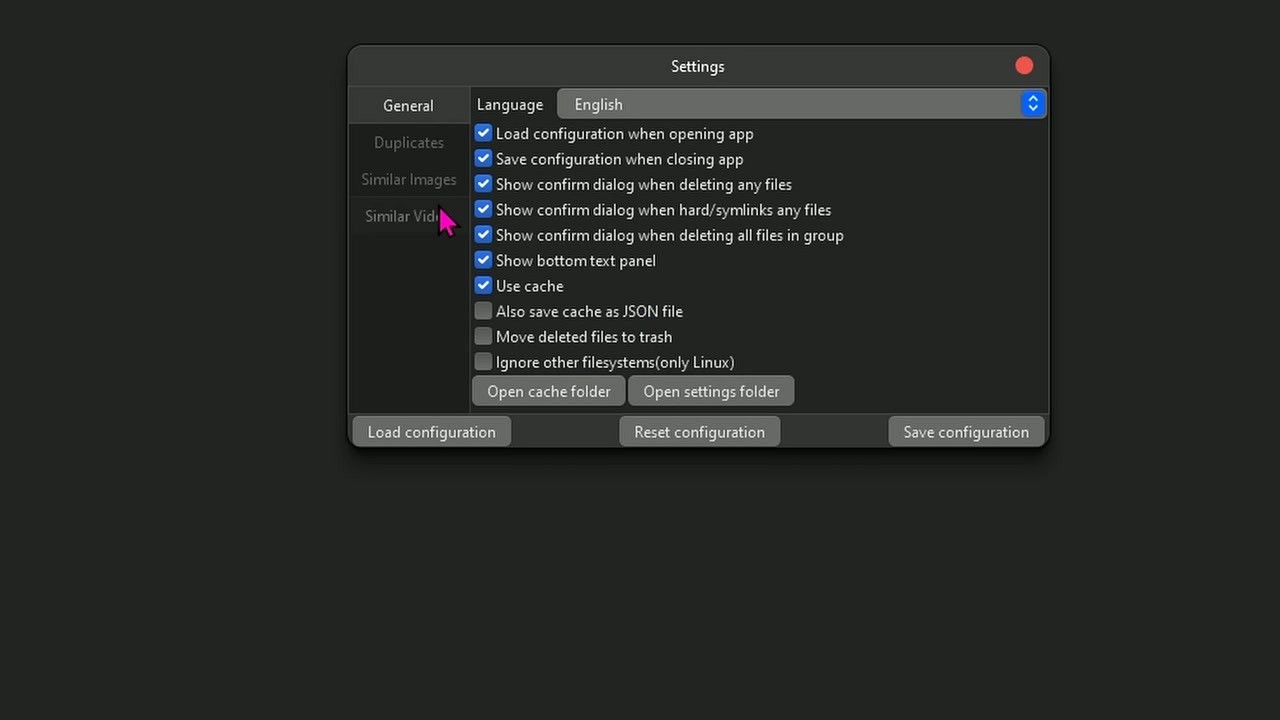
Task: Switch to the General settings tab
Action: tap(408, 105)
